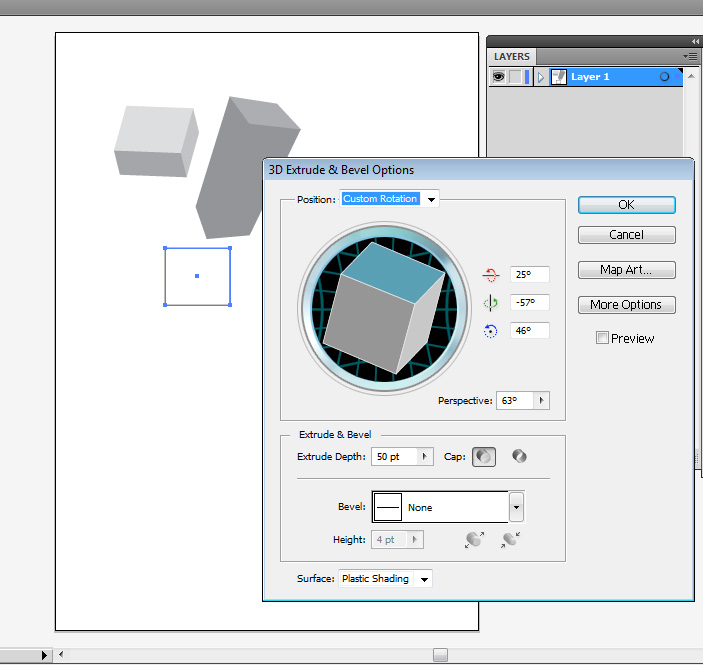Screen dimensions: 703x665
Task: Select the bevel extent in icon
Action: coord(512,540)
